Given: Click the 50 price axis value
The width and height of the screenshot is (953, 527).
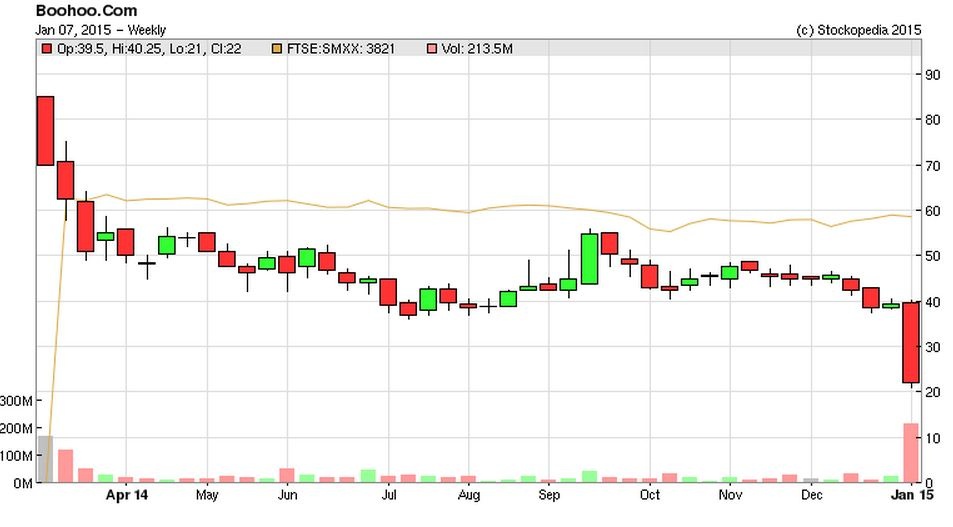Looking at the screenshot, I should coord(932,256).
